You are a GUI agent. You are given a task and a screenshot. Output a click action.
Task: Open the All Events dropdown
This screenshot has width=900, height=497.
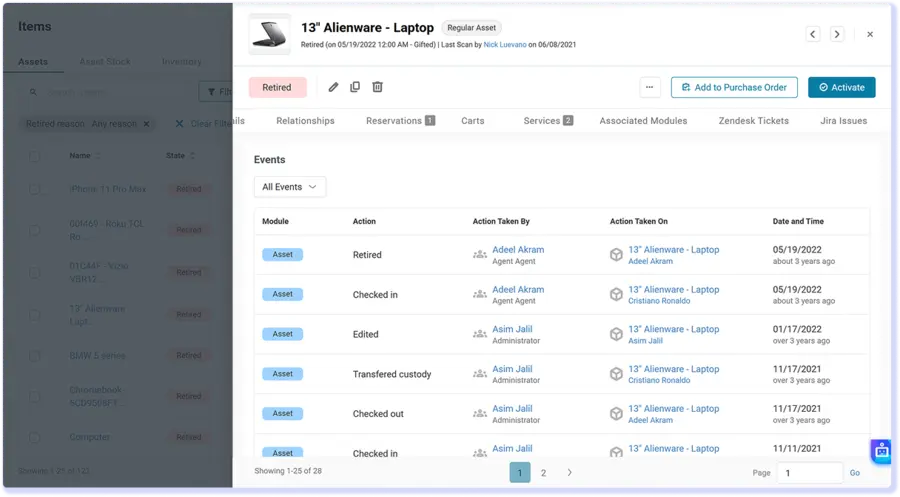click(x=290, y=187)
